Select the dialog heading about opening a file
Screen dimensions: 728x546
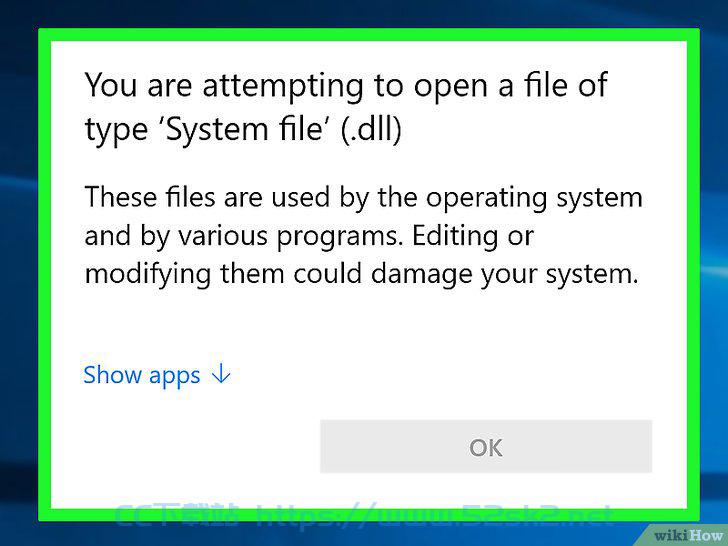point(346,107)
